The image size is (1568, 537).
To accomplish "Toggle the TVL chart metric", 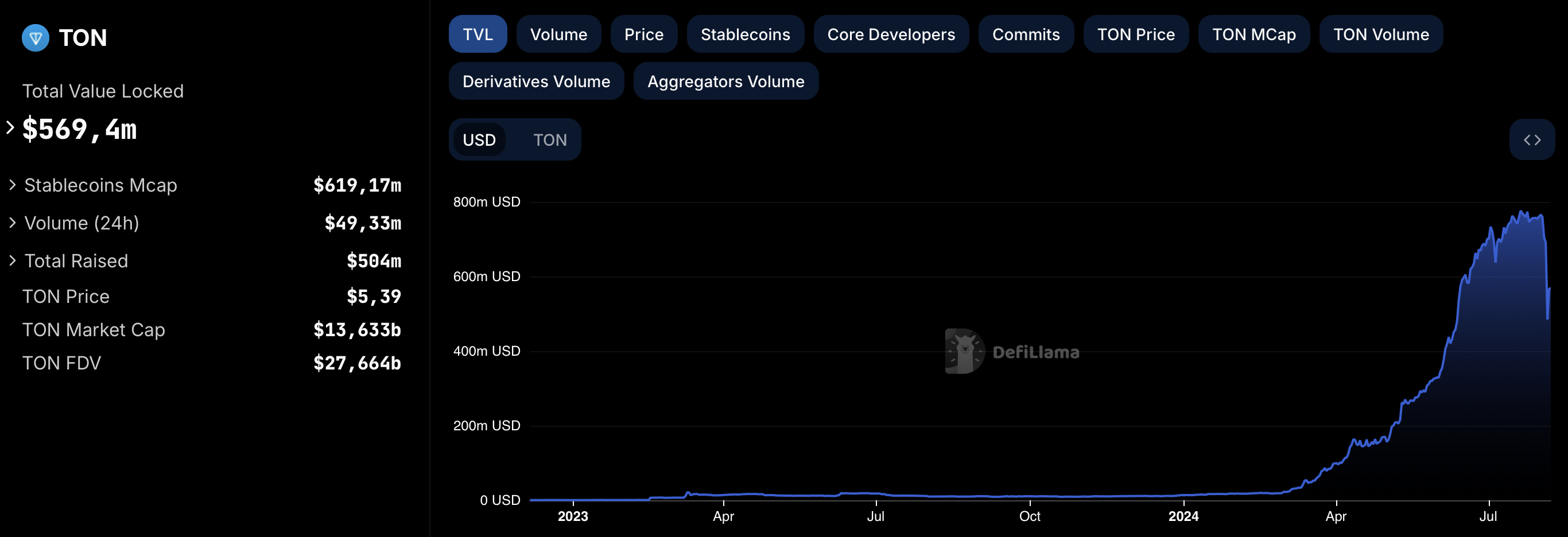I will click(478, 34).
